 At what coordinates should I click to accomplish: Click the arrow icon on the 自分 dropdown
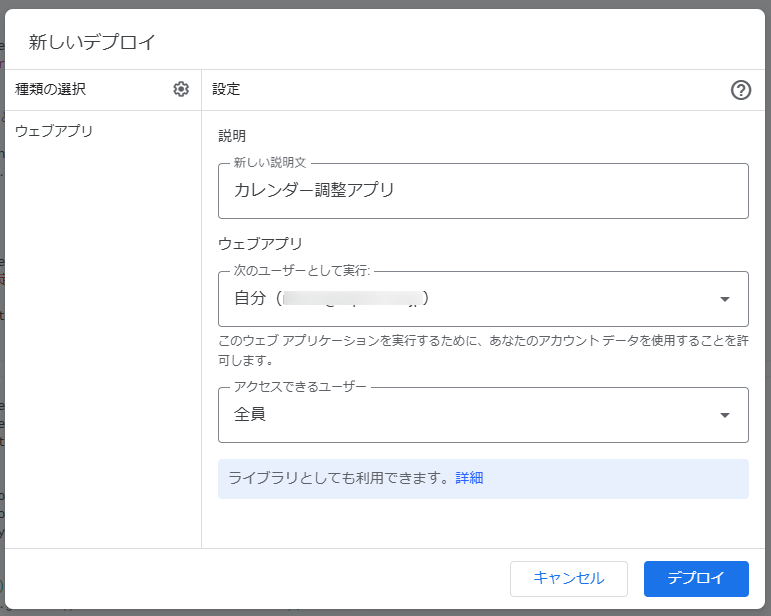725,299
